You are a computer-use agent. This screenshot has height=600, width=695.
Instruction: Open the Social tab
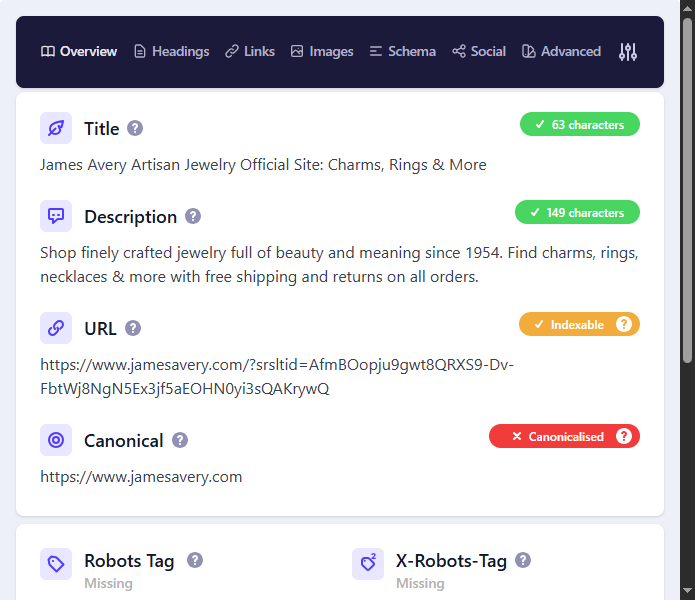(x=479, y=52)
